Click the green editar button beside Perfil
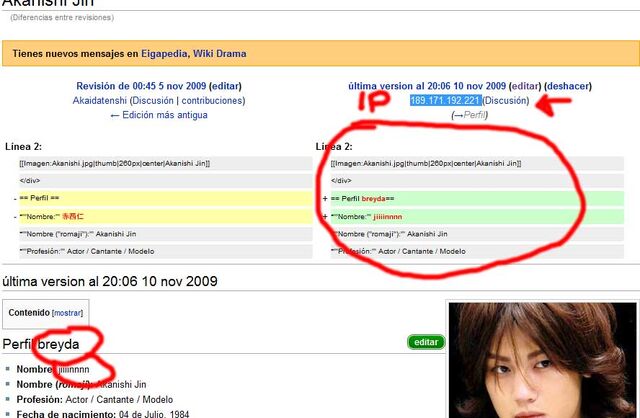The image size is (640, 418). pyautogui.click(x=426, y=342)
